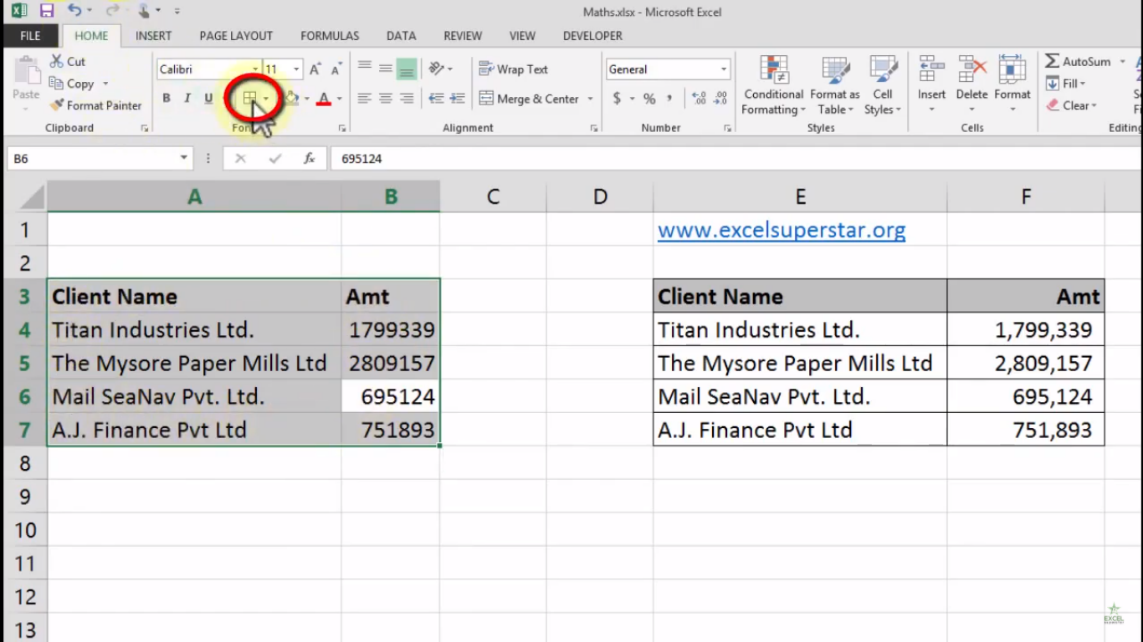Image resolution: width=1143 pixels, height=642 pixels.
Task: Switch to the FORMULAS ribbon tab
Action: pos(329,36)
